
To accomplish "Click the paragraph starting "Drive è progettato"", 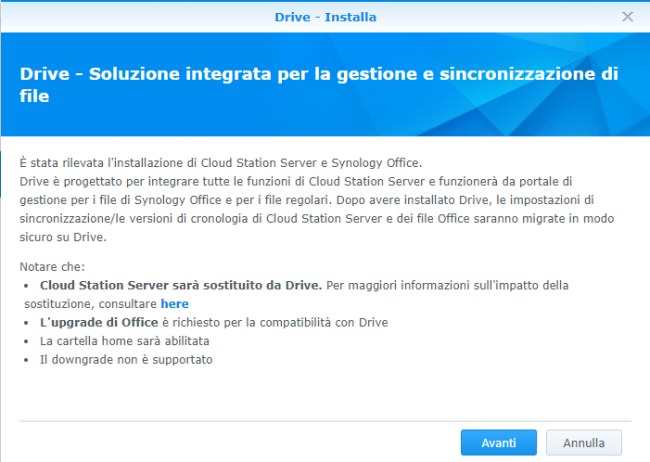I will (x=317, y=209).
